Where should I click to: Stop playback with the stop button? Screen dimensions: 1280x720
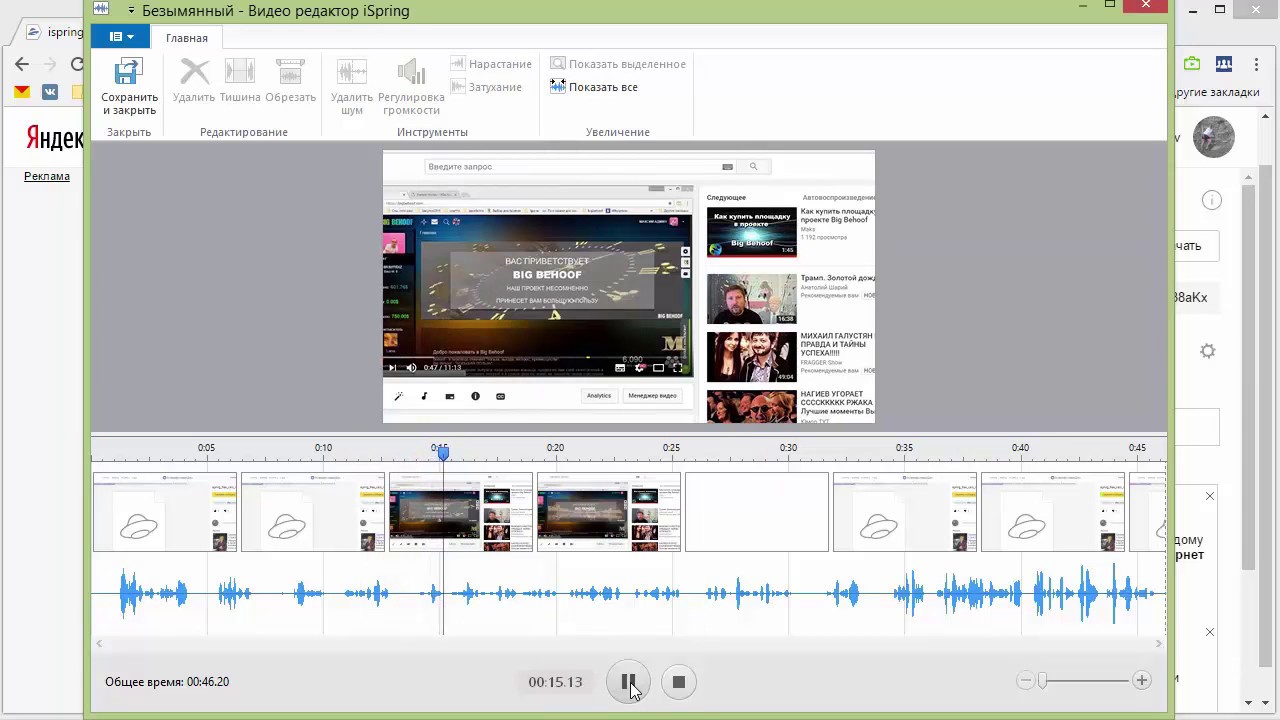678,682
